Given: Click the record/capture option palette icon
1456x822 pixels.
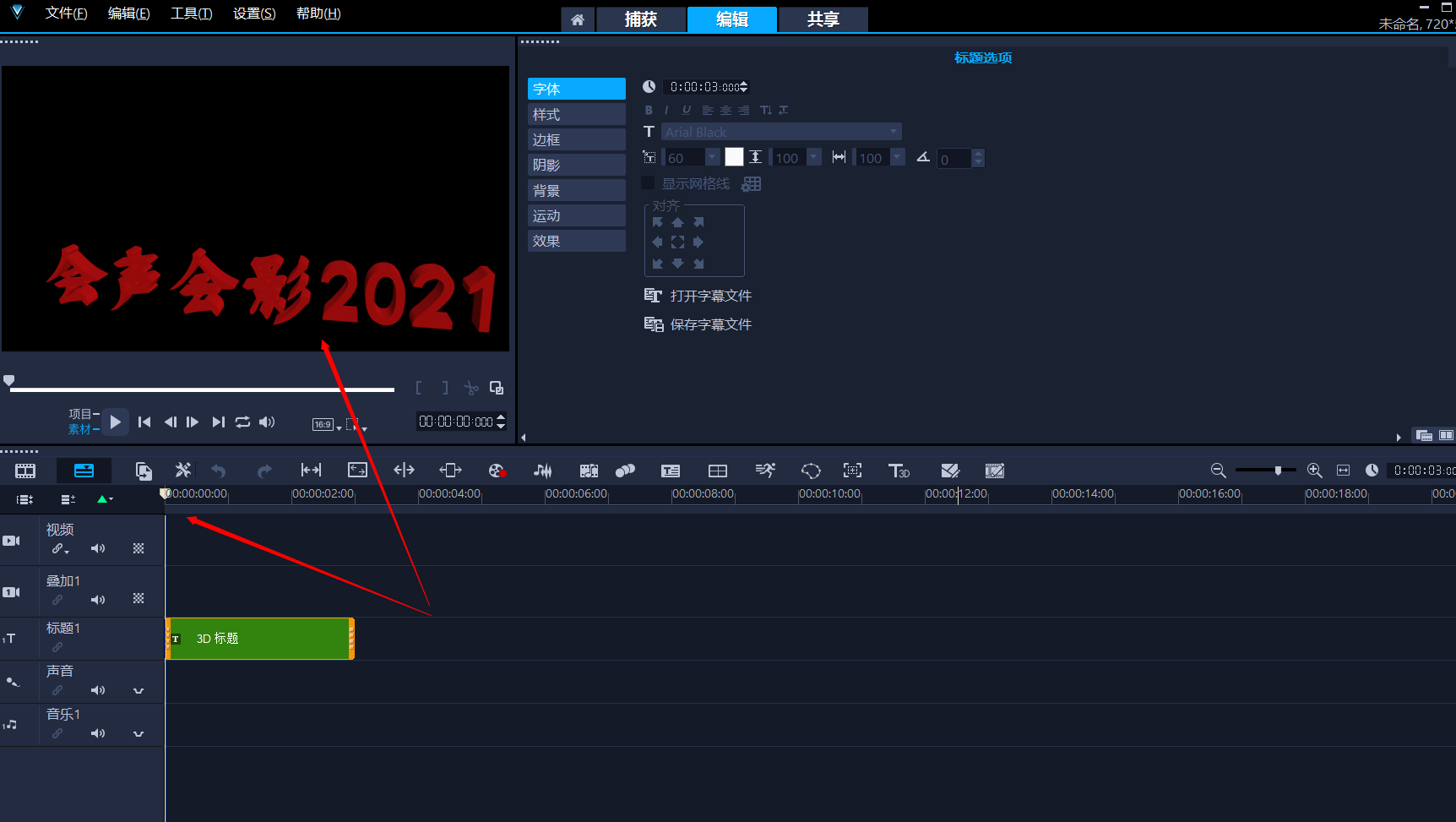Looking at the screenshot, I should coord(497,471).
